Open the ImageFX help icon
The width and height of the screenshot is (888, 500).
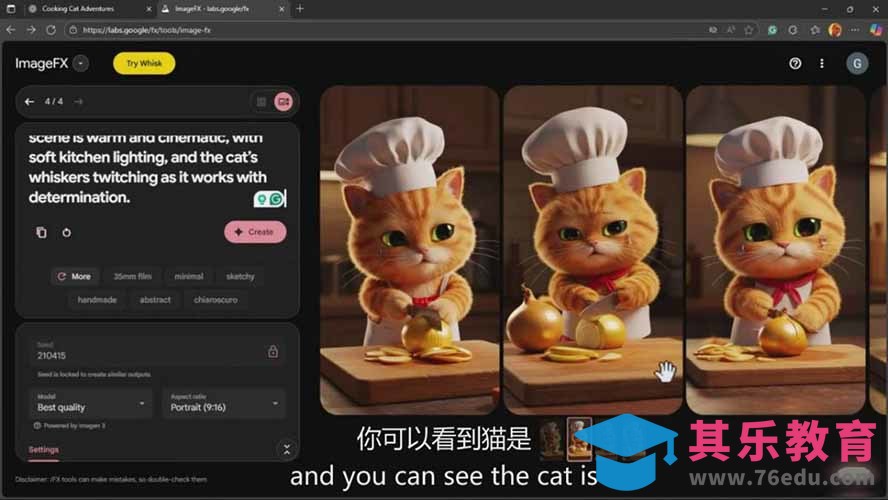tap(795, 63)
